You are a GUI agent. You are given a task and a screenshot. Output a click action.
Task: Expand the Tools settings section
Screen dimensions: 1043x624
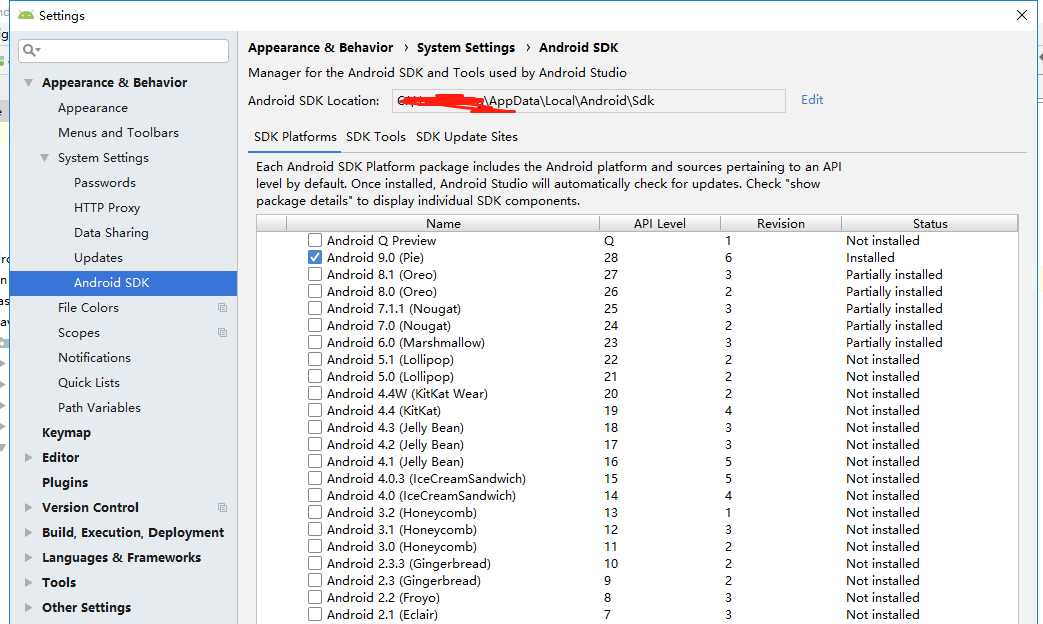click(x=29, y=582)
